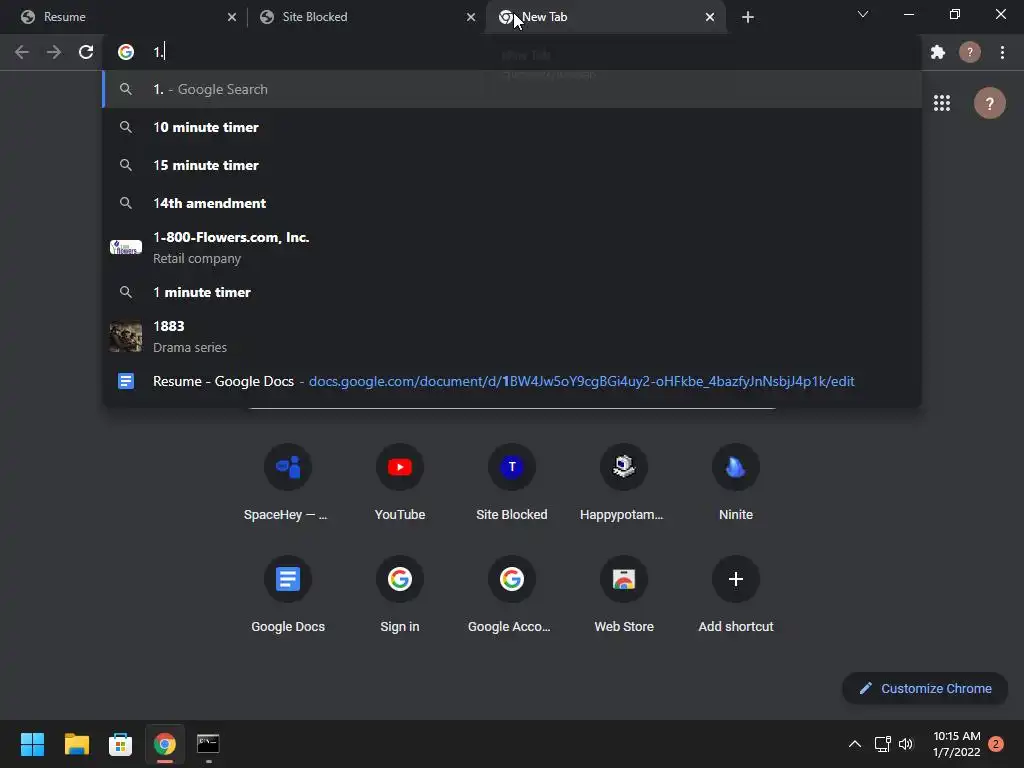Open the Google account avatar on page
The width and height of the screenshot is (1024, 768).
click(x=989, y=103)
